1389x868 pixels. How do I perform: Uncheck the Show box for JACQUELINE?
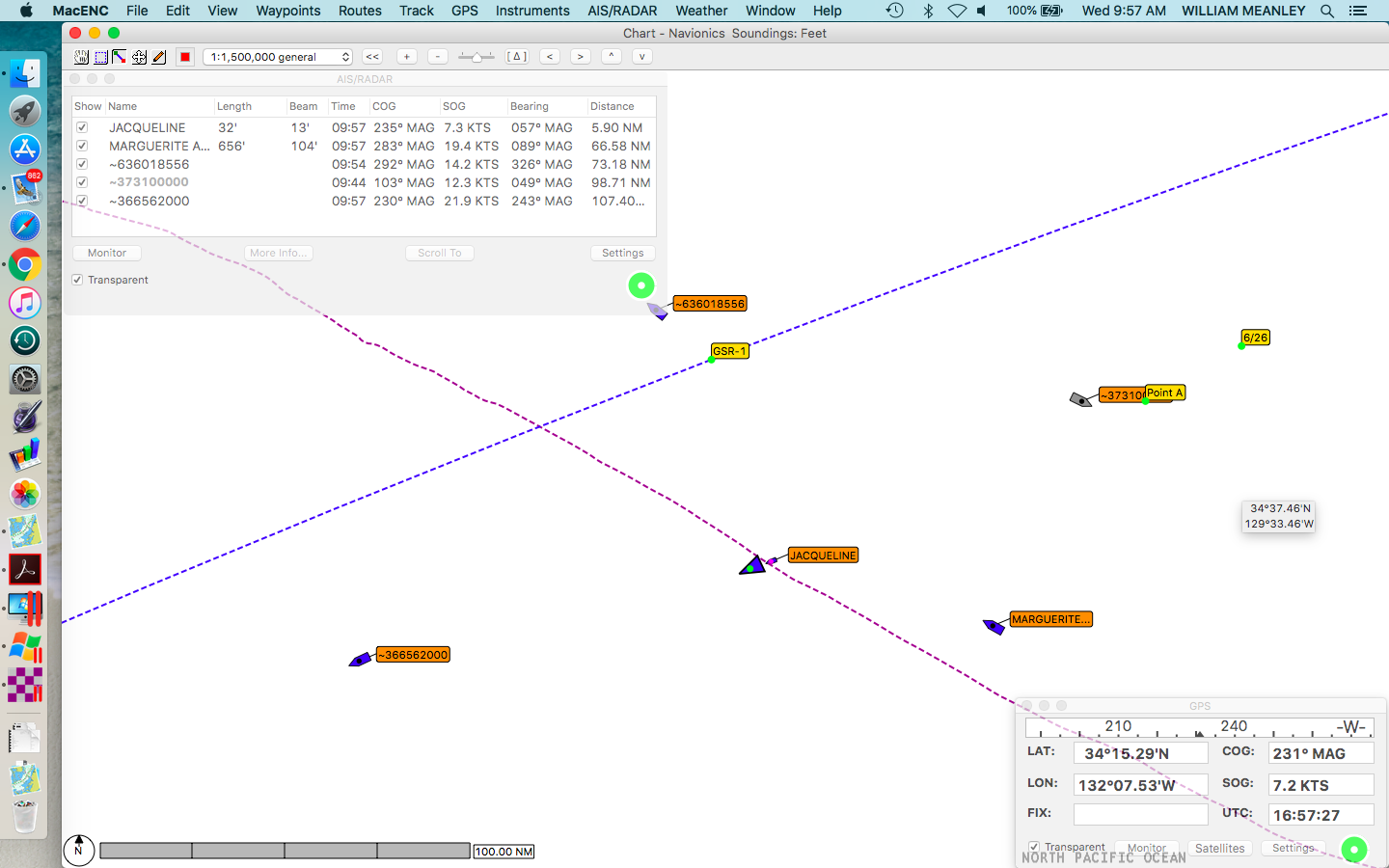click(x=82, y=127)
